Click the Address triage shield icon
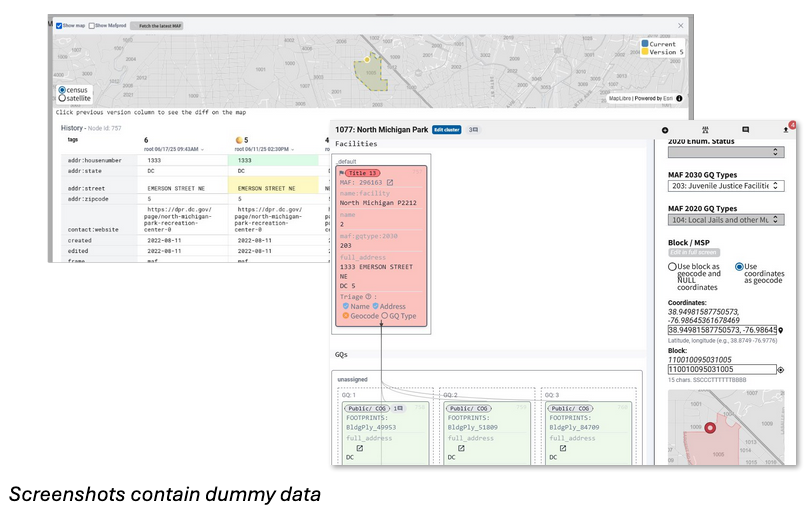 click(x=376, y=307)
